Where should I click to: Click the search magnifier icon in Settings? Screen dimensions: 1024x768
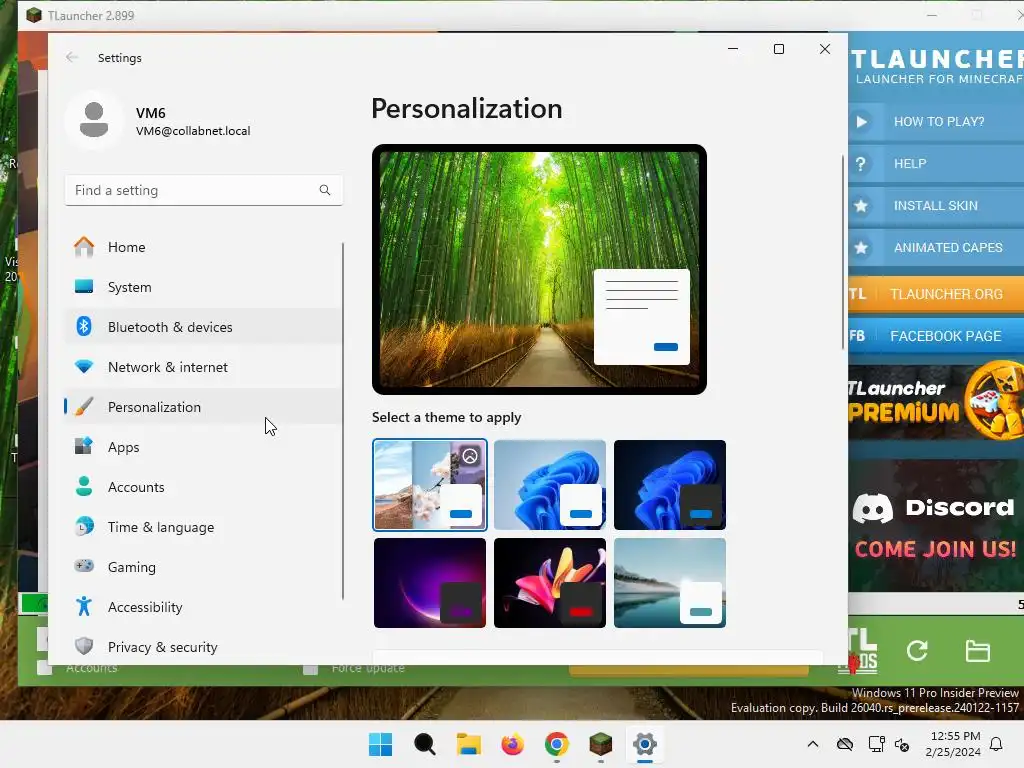325,190
